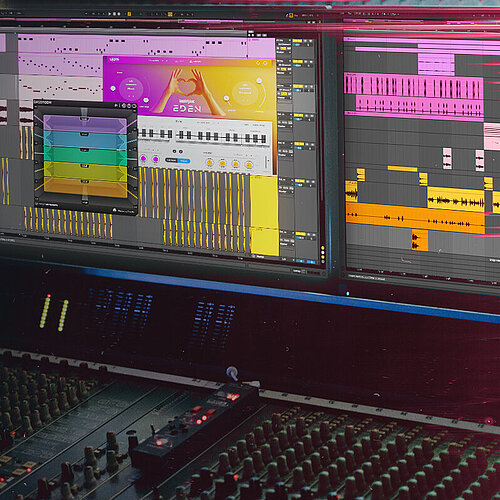Select the blue half of Eden's two-part switch
Image resolution: width=500 pixels, height=500 pixels.
184,161
